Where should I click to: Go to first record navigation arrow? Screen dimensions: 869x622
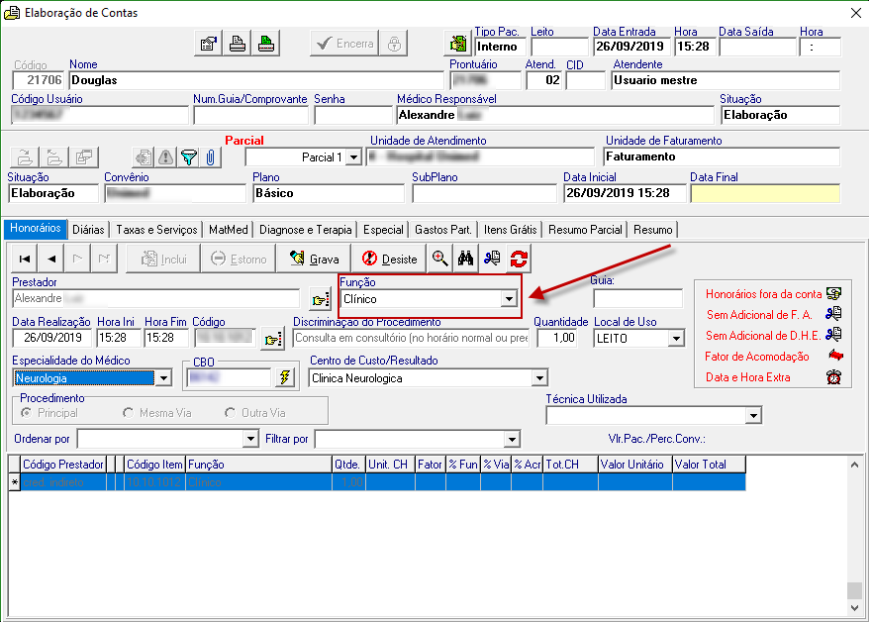coord(24,258)
